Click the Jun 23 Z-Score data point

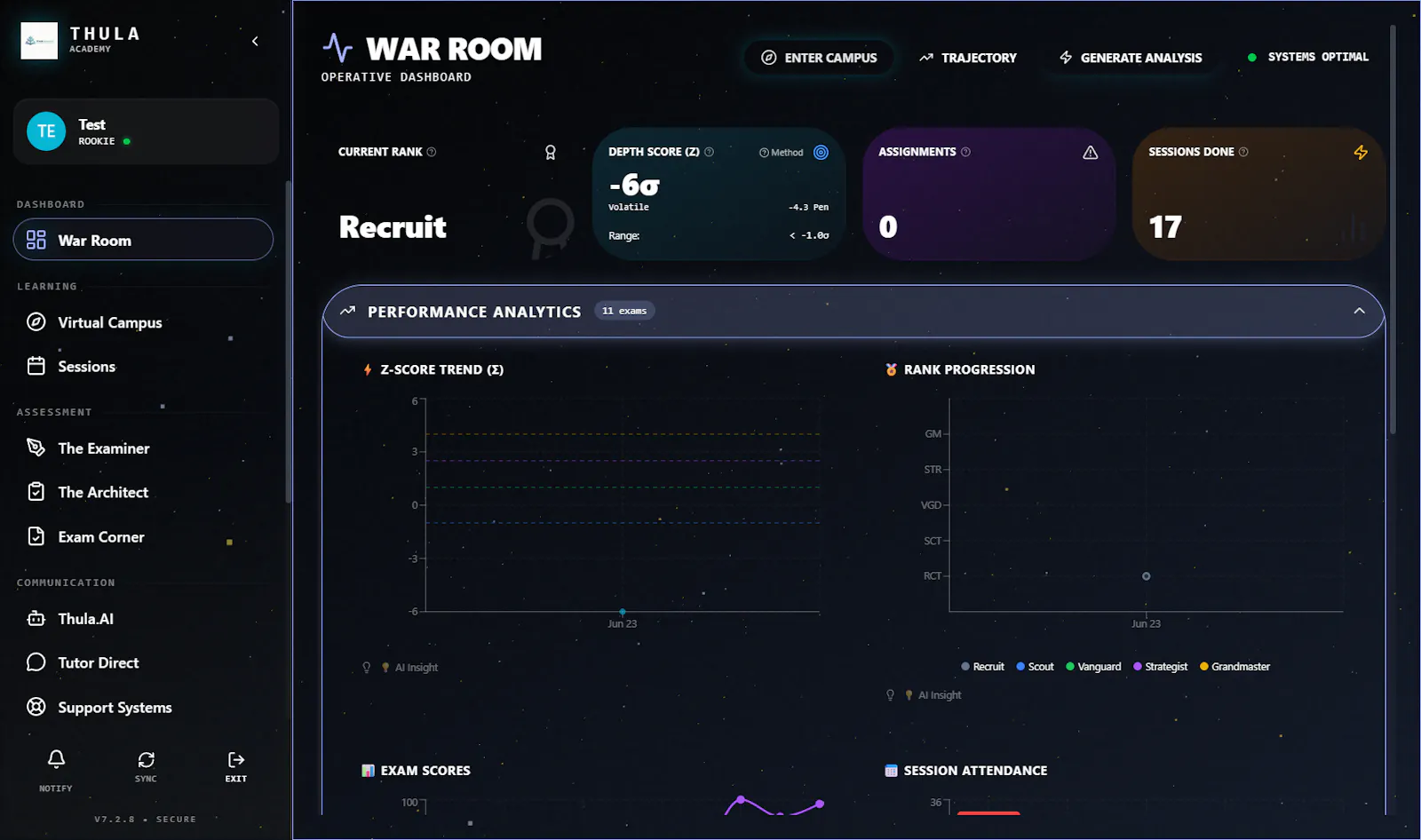tap(623, 612)
